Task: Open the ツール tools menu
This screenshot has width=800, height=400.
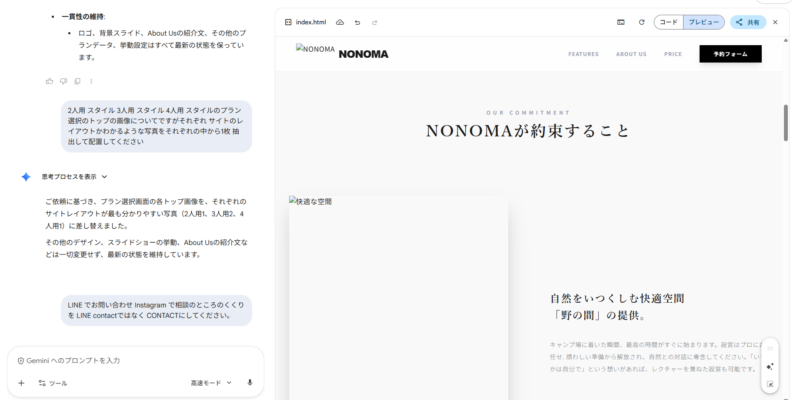Action: tap(53, 382)
